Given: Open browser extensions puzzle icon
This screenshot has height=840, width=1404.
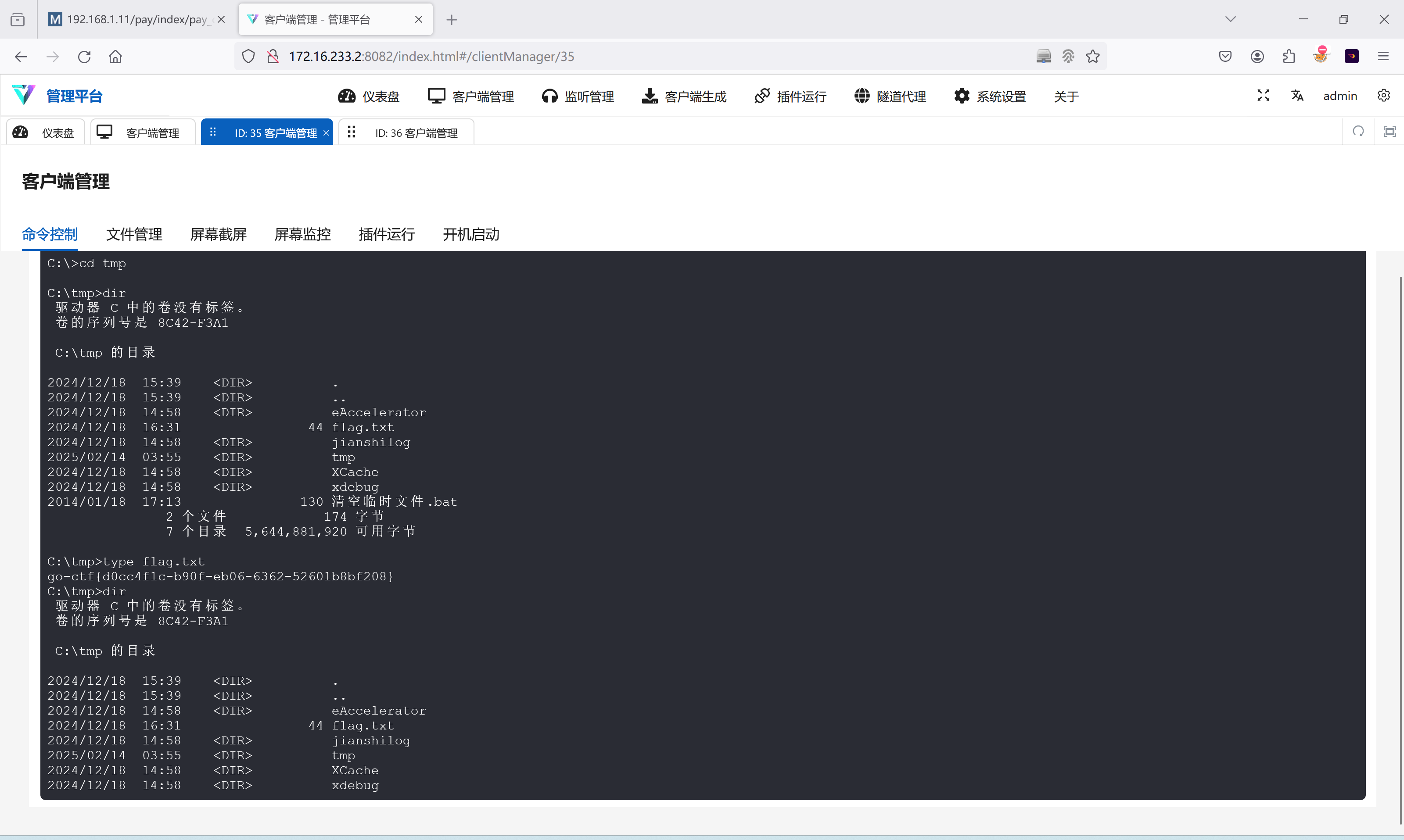Looking at the screenshot, I should (1289, 57).
